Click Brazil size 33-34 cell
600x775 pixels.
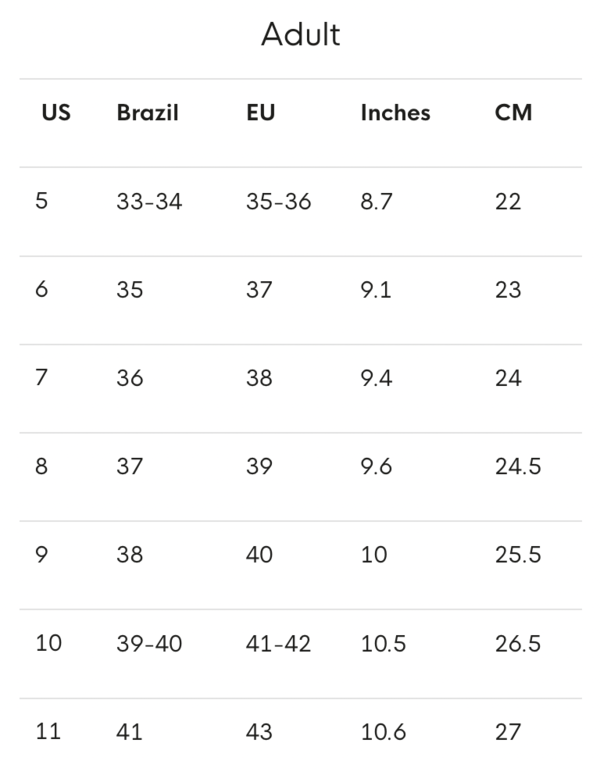149,202
